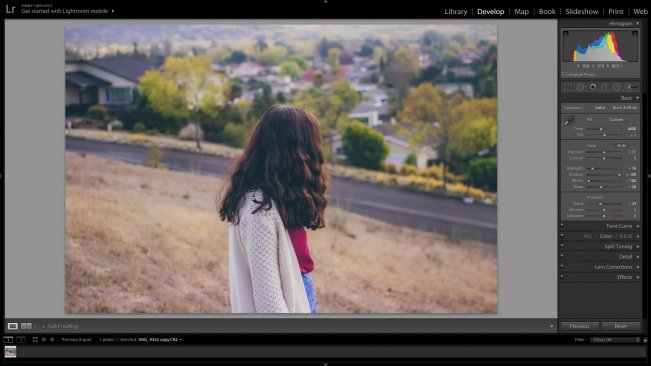Select the Spot Removal tool icon
651x366 pixels.
(x=580, y=87)
